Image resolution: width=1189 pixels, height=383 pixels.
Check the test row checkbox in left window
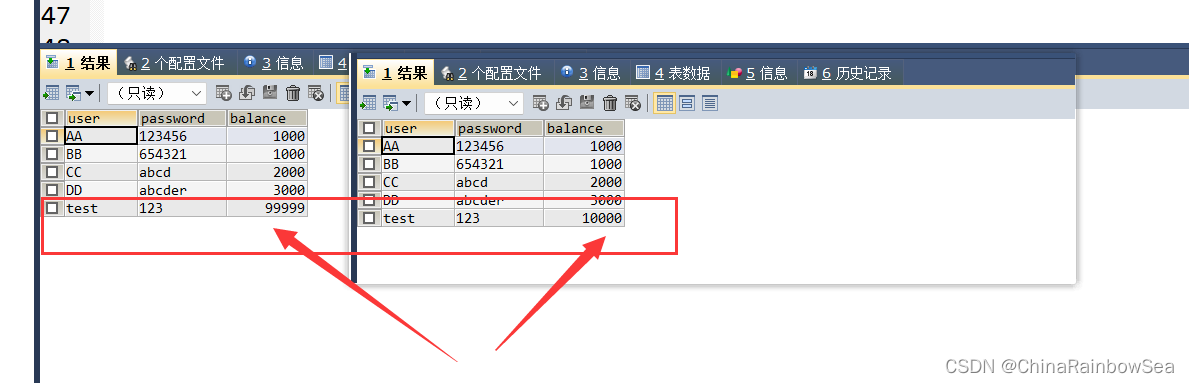[x=52, y=208]
